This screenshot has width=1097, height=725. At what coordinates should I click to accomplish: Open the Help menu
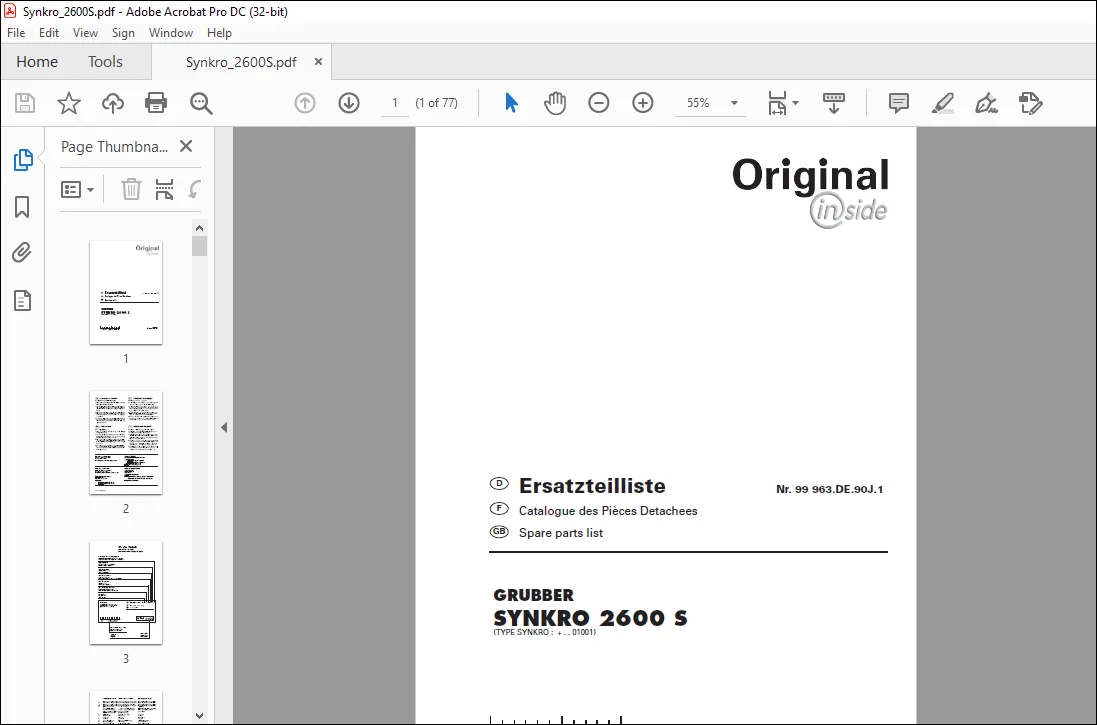(x=219, y=33)
